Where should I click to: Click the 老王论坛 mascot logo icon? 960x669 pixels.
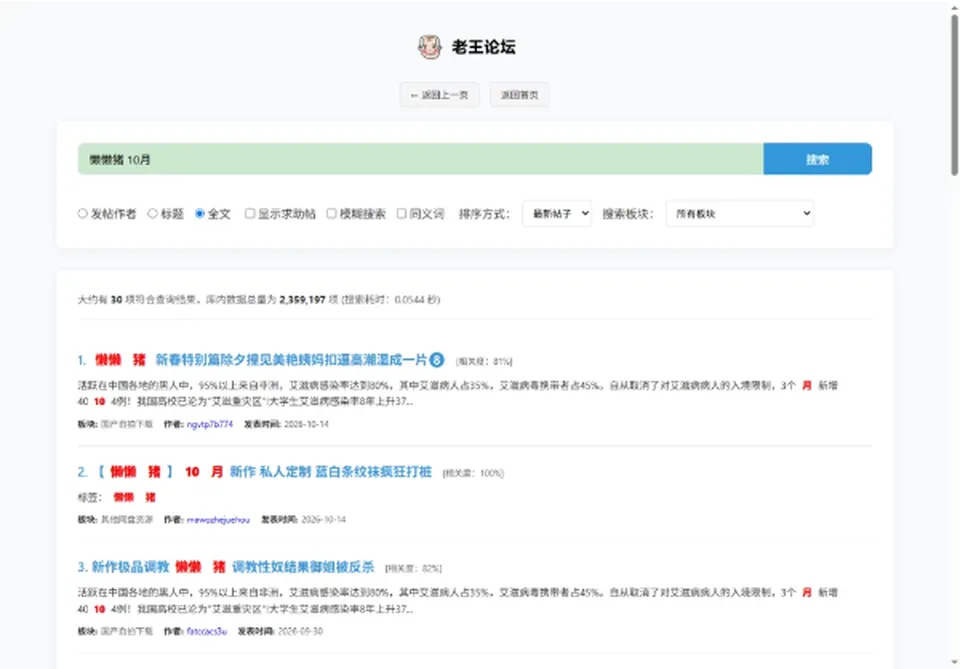point(430,47)
